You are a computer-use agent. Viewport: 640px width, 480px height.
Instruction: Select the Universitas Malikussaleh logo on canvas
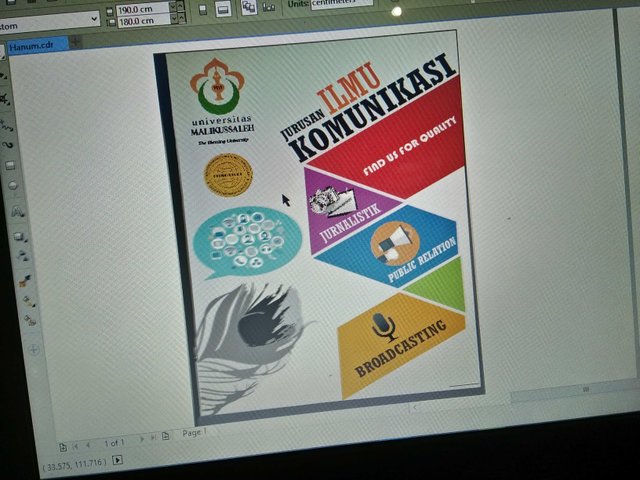[x=220, y=102]
